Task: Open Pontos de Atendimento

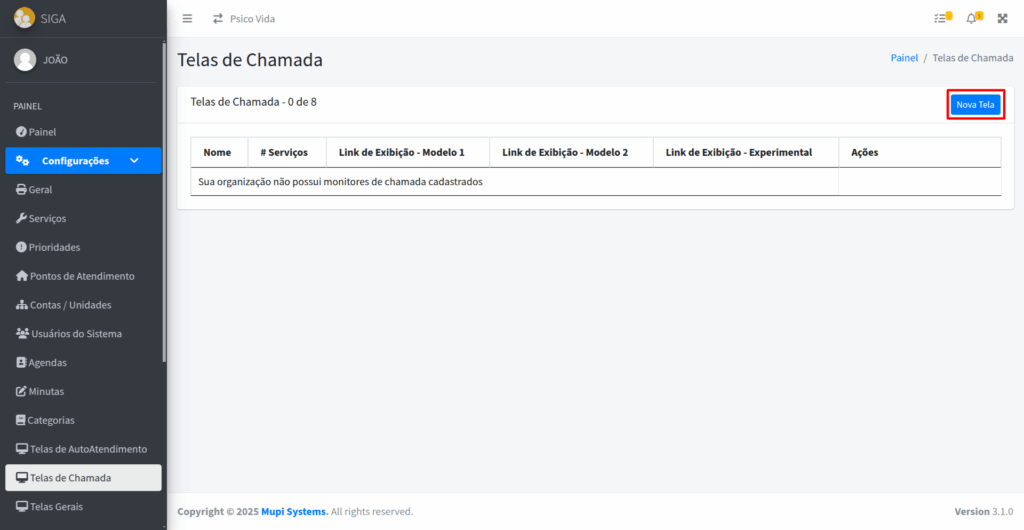Action: [x=84, y=276]
